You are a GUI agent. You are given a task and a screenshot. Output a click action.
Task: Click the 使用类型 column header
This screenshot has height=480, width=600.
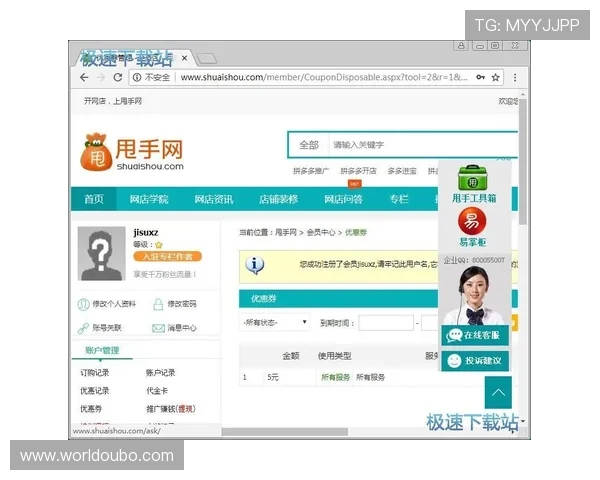(334, 356)
